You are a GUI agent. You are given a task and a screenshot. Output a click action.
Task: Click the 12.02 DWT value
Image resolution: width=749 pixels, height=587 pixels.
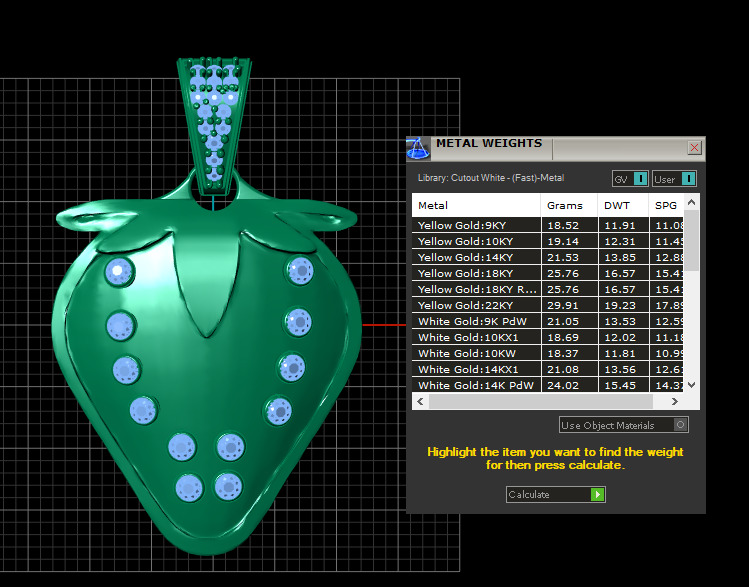pyautogui.click(x=620, y=337)
